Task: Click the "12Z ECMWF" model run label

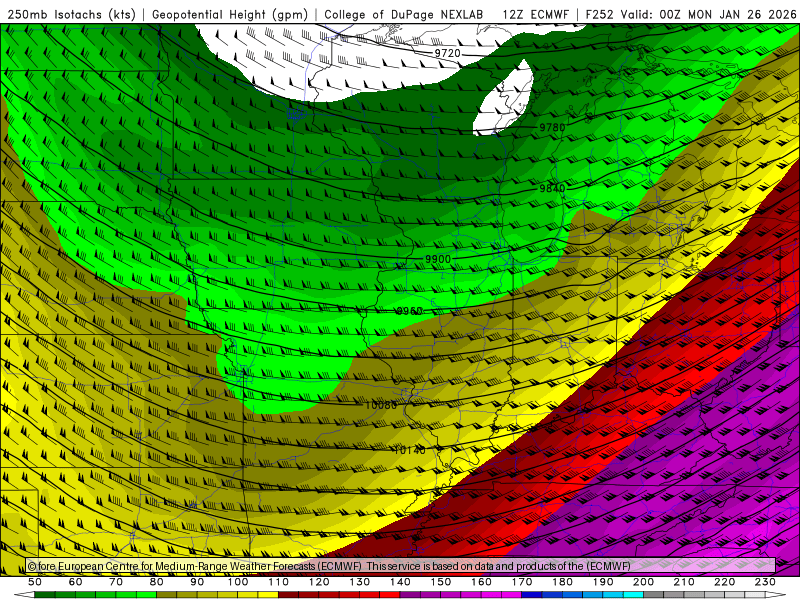Action: click(535, 14)
